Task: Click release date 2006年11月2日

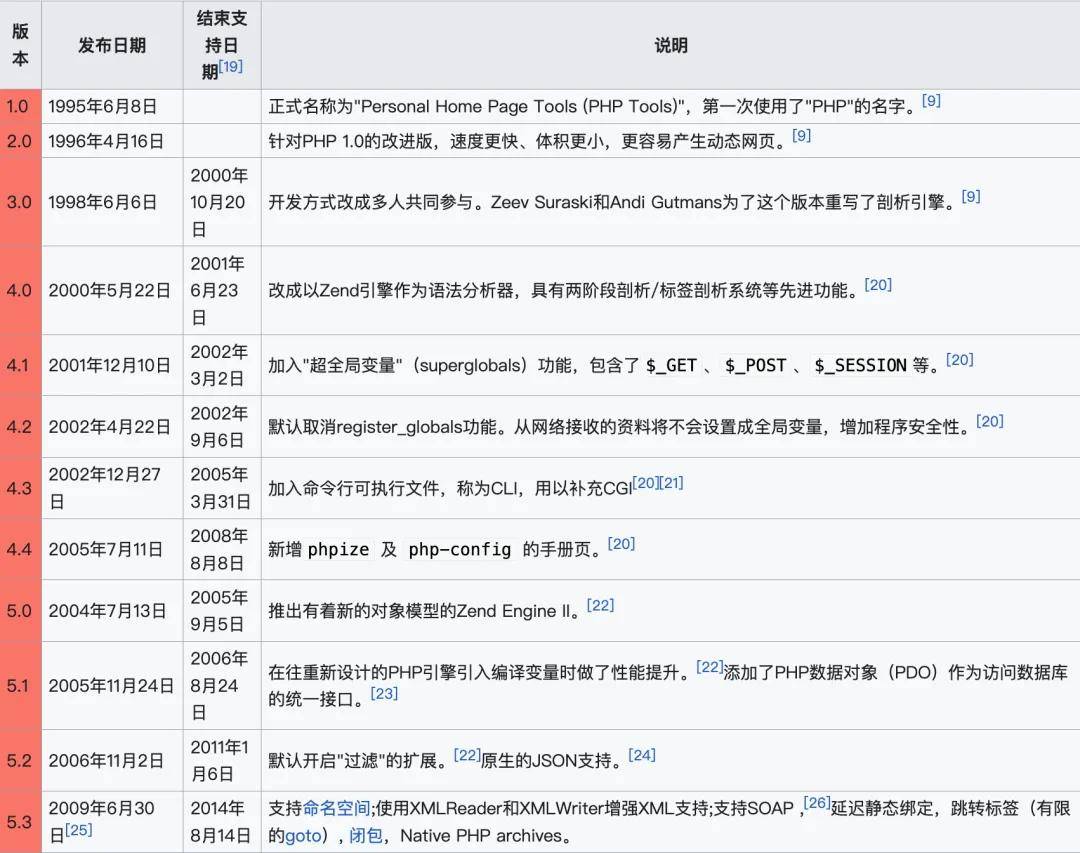Action: (x=105, y=761)
